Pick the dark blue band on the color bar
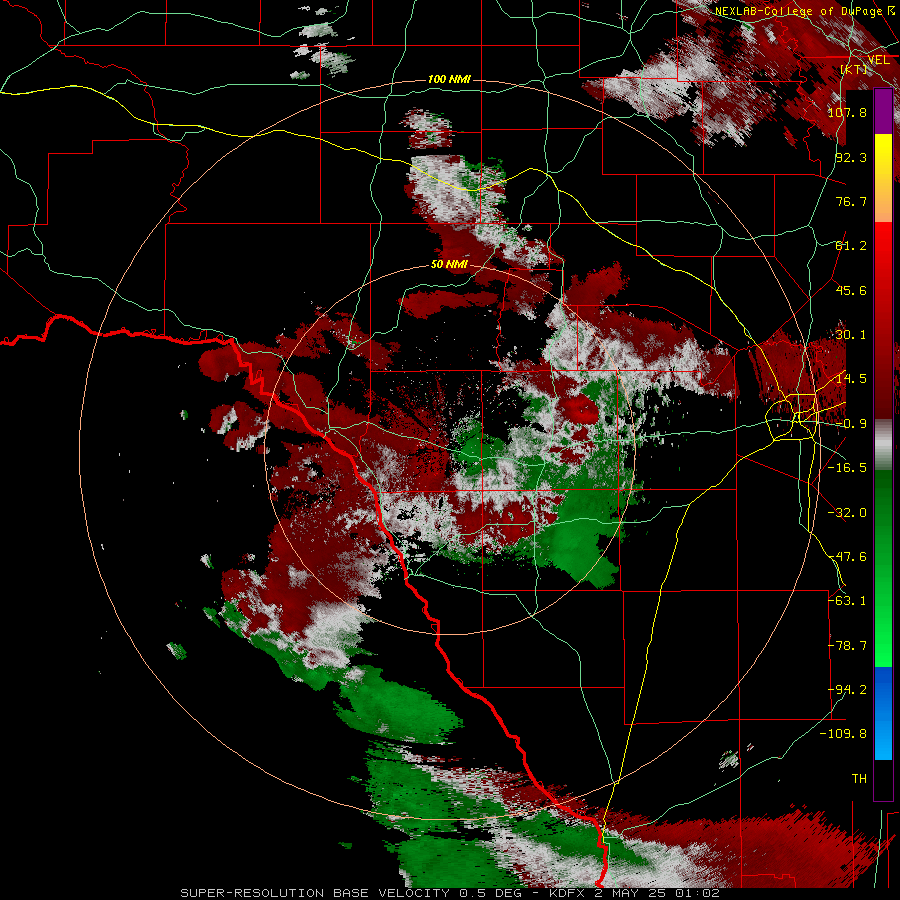900x900 pixels. 883,690
